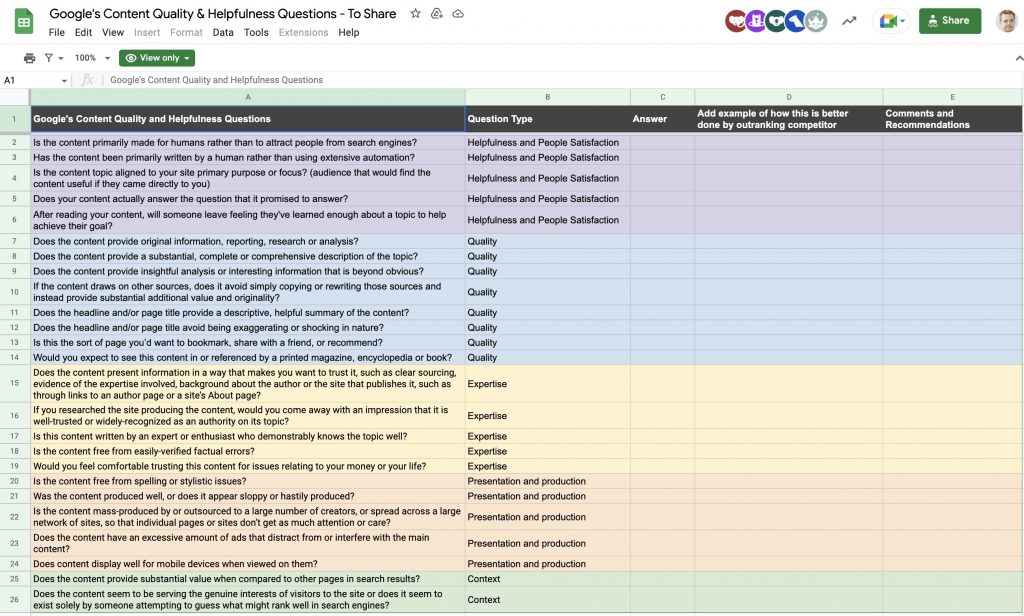Click the shield approvals icon beside the star
Image resolution: width=1024 pixels, height=616 pixels.
[434, 13]
